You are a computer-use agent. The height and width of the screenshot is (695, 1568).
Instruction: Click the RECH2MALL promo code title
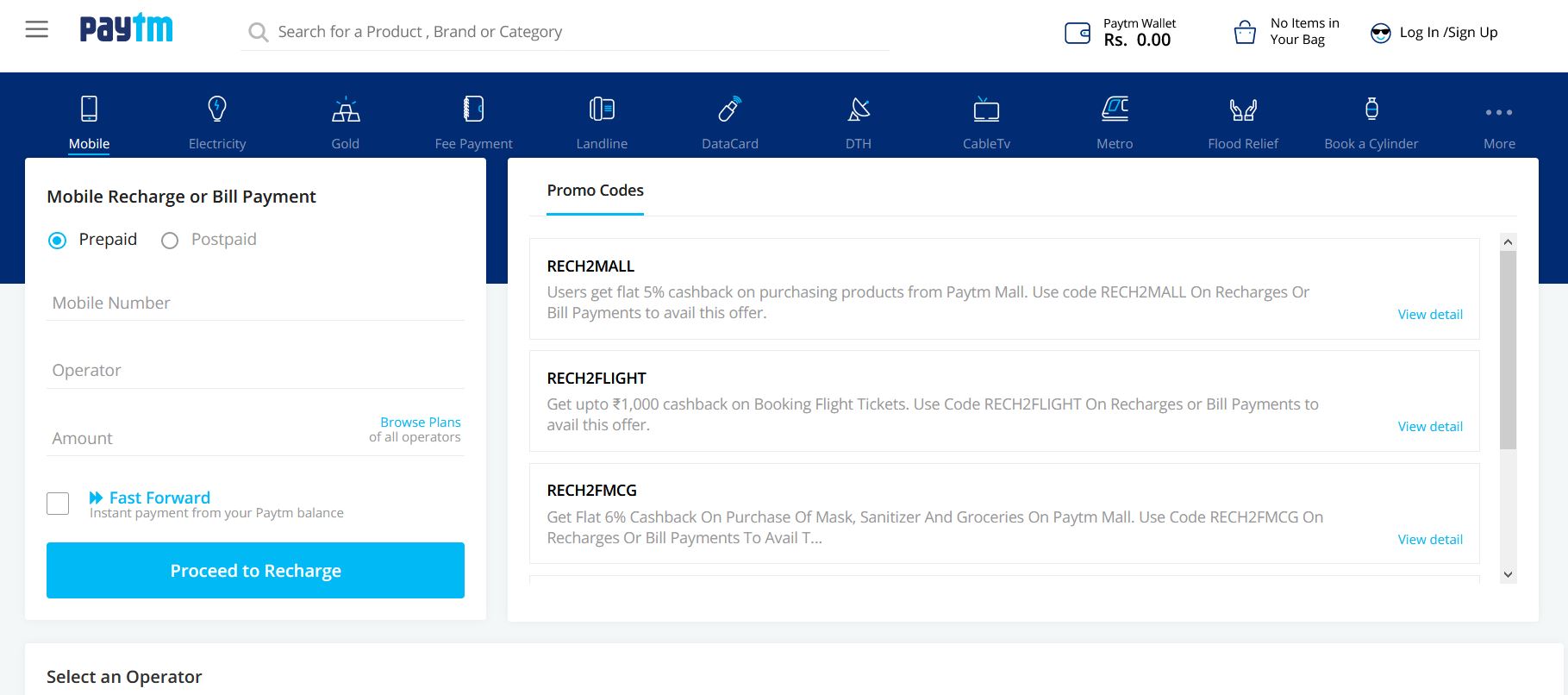(x=590, y=266)
